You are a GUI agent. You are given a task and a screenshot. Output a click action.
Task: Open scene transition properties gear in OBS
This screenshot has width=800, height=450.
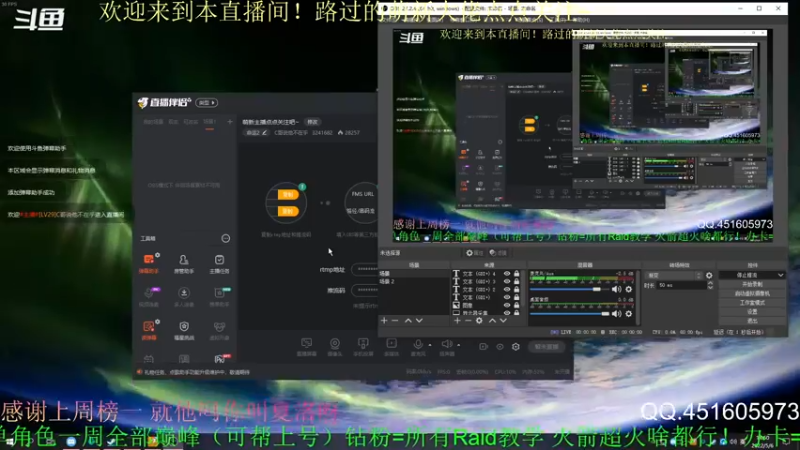click(x=709, y=275)
